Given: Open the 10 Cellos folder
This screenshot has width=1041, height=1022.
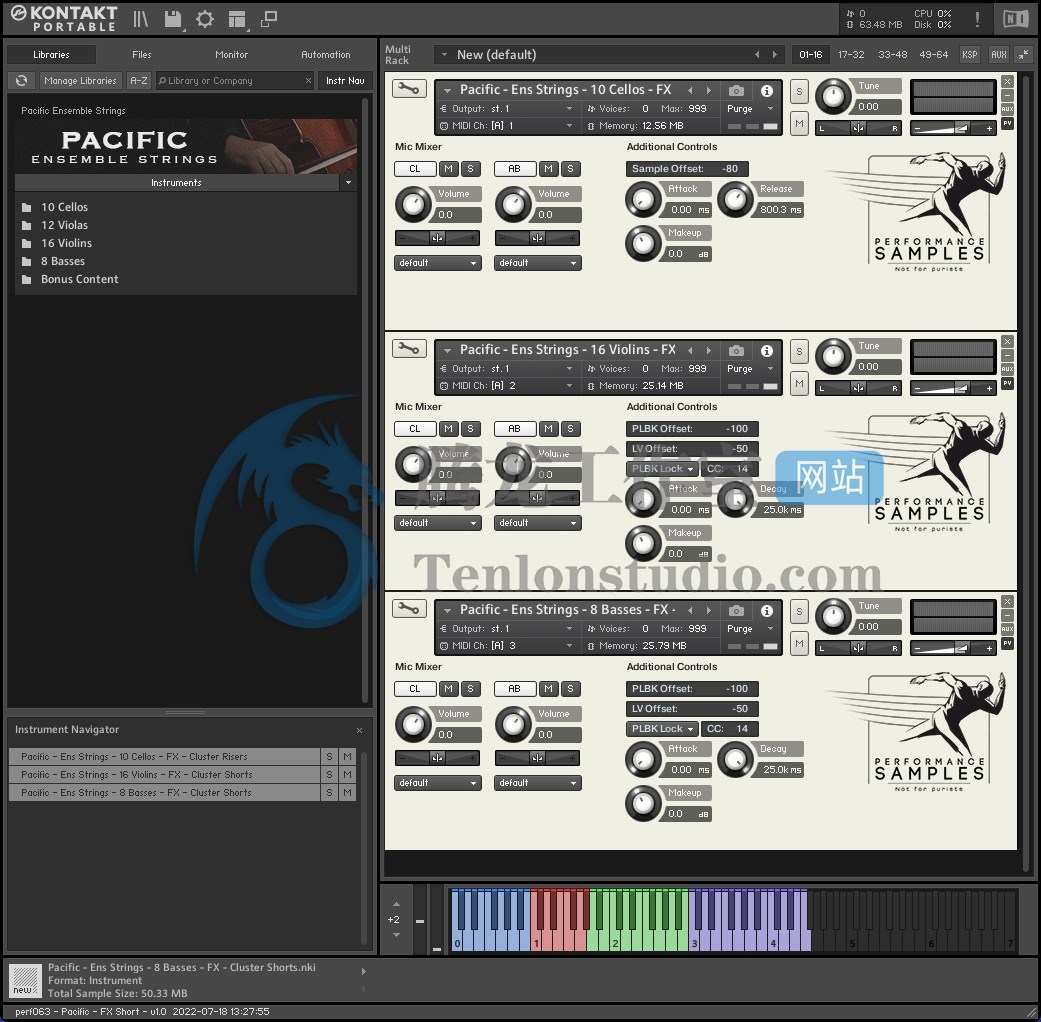Looking at the screenshot, I should [64, 207].
